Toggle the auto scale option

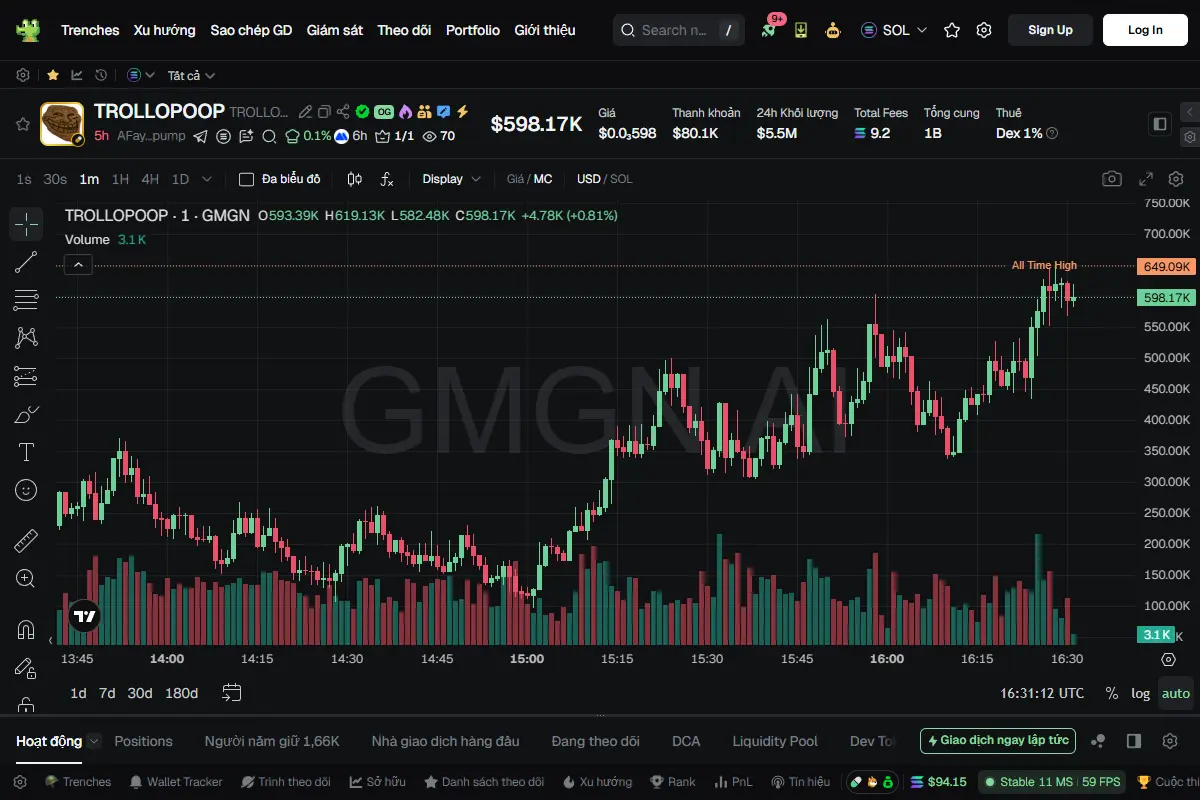click(1176, 693)
